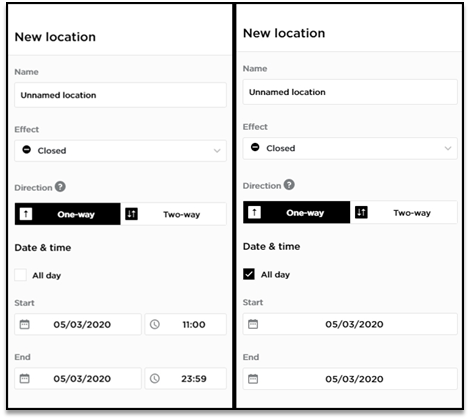This screenshot has width=470, height=420.
Task: Select Two-way direction in right panel
Action: click(x=404, y=212)
